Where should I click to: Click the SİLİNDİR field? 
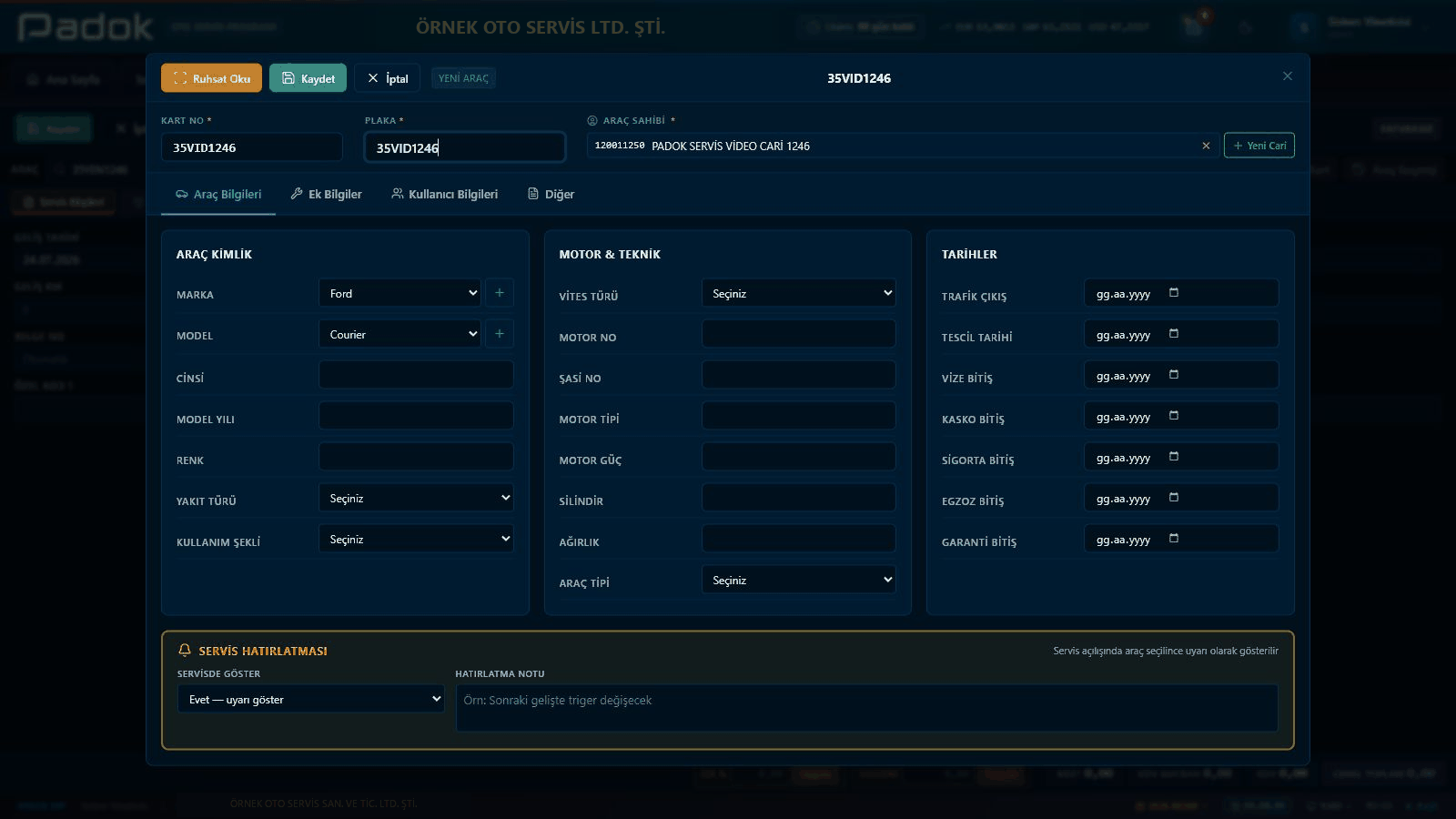click(x=799, y=498)
